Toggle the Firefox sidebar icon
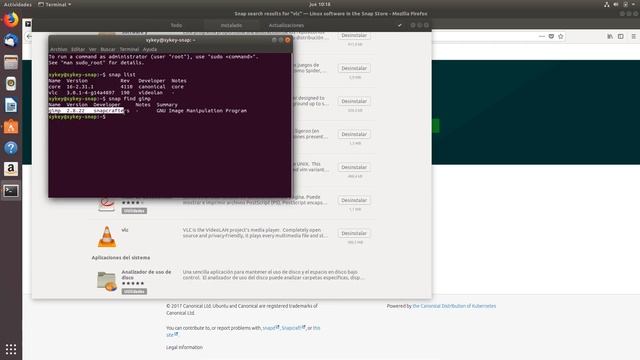This screenshot has width=640, height=360. click(620, 36)
